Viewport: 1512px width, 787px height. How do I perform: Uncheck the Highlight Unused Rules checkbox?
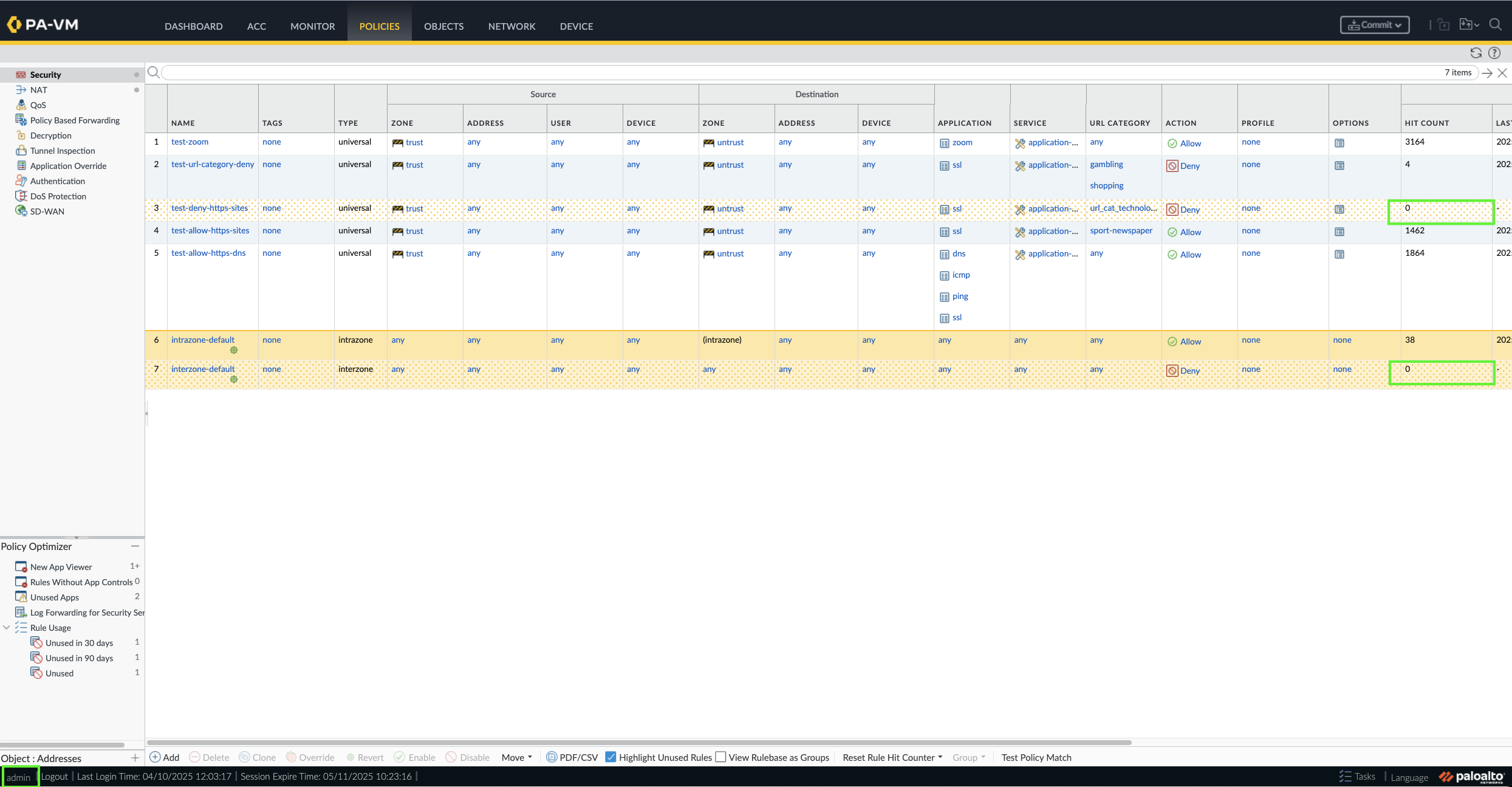pos(611,757)
